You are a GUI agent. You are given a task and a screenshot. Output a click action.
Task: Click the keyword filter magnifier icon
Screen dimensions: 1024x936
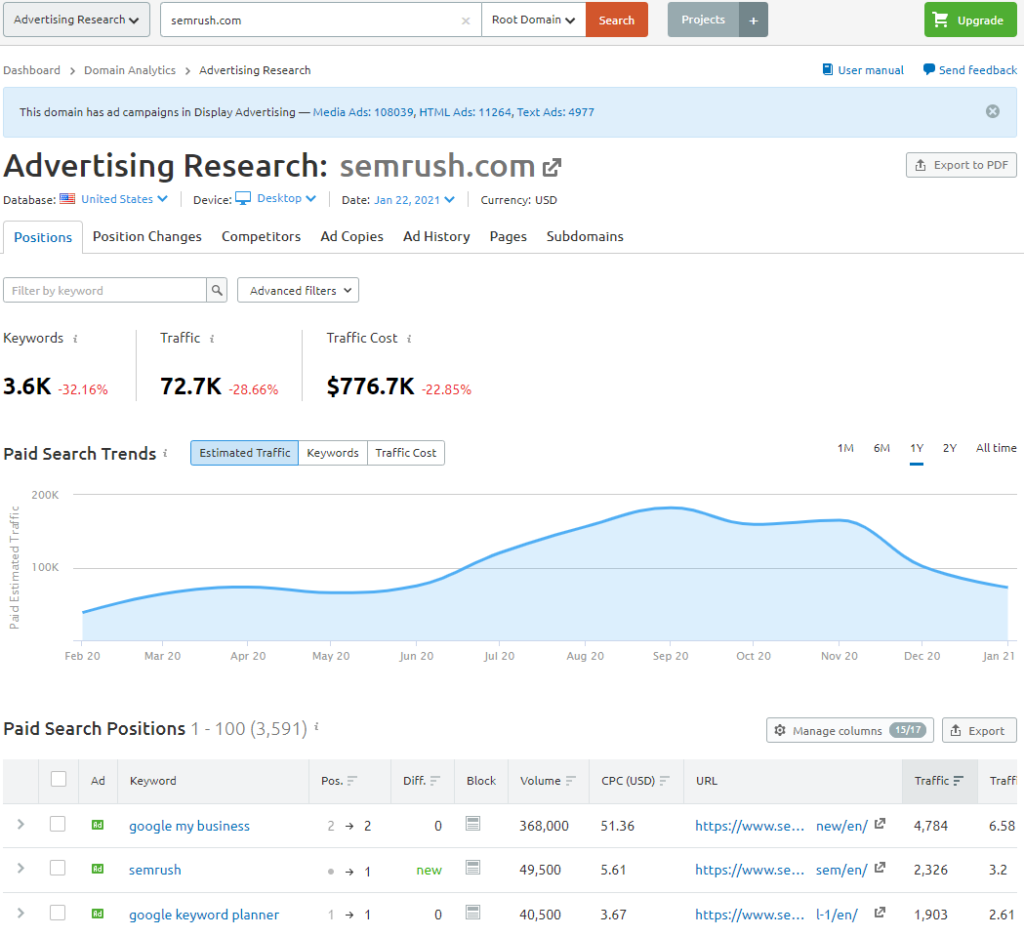(217, 290)
